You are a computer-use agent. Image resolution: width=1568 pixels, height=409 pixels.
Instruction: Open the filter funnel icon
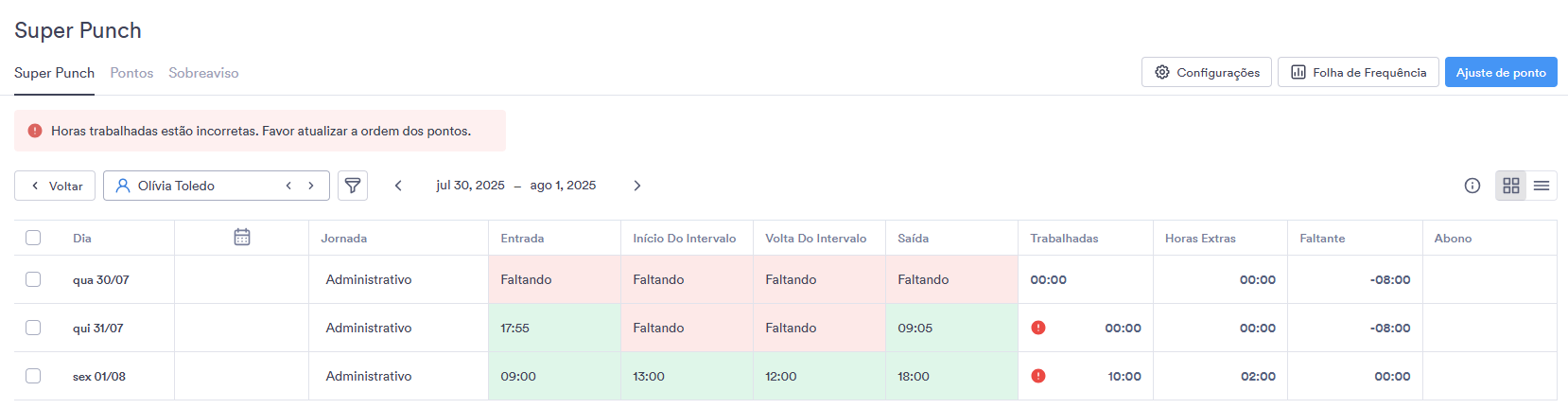pos(353,186)
